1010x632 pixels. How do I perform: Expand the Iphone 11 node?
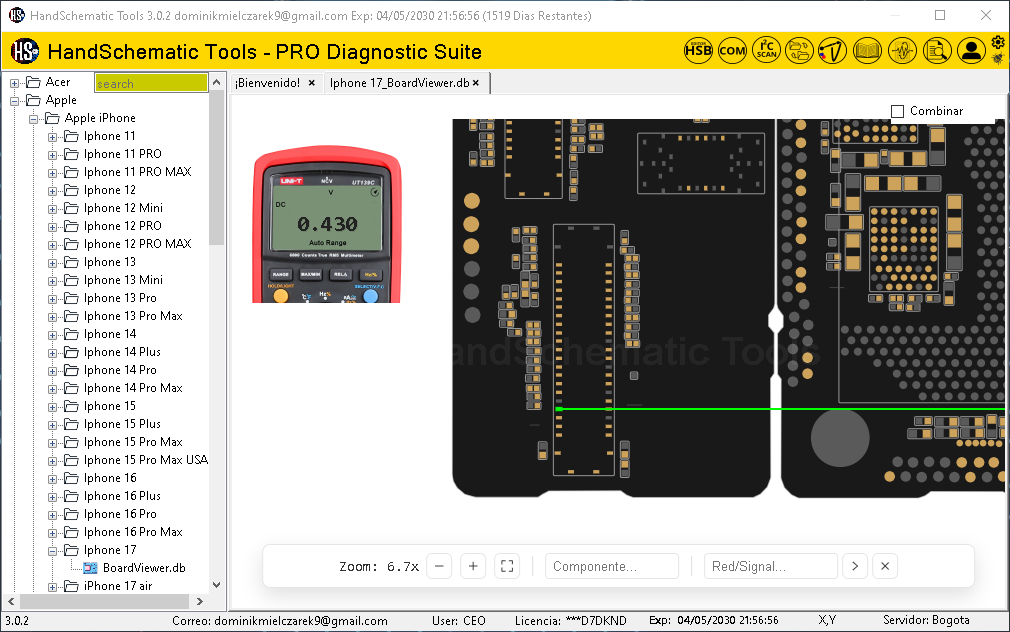[53, 137]
